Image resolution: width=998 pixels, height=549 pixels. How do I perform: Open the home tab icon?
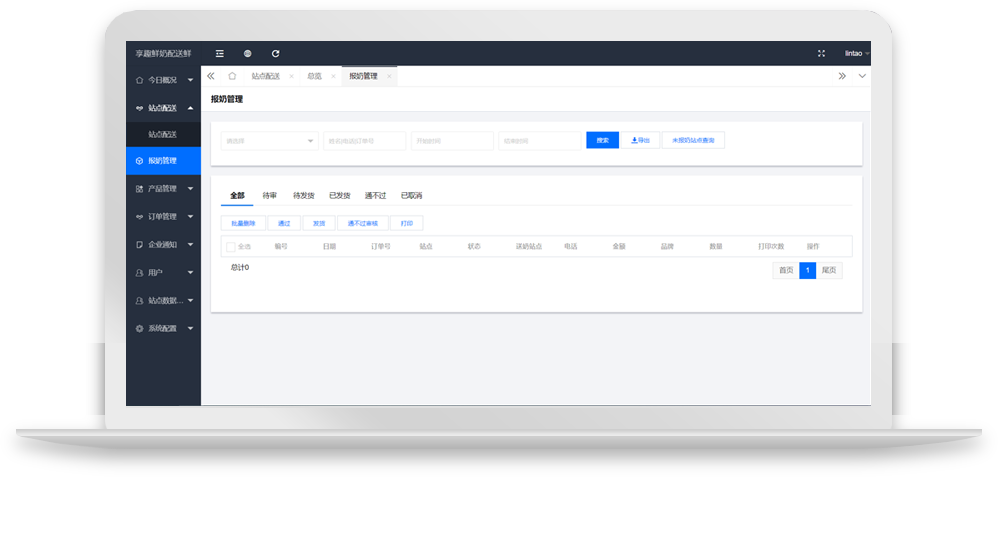[232, 76]
